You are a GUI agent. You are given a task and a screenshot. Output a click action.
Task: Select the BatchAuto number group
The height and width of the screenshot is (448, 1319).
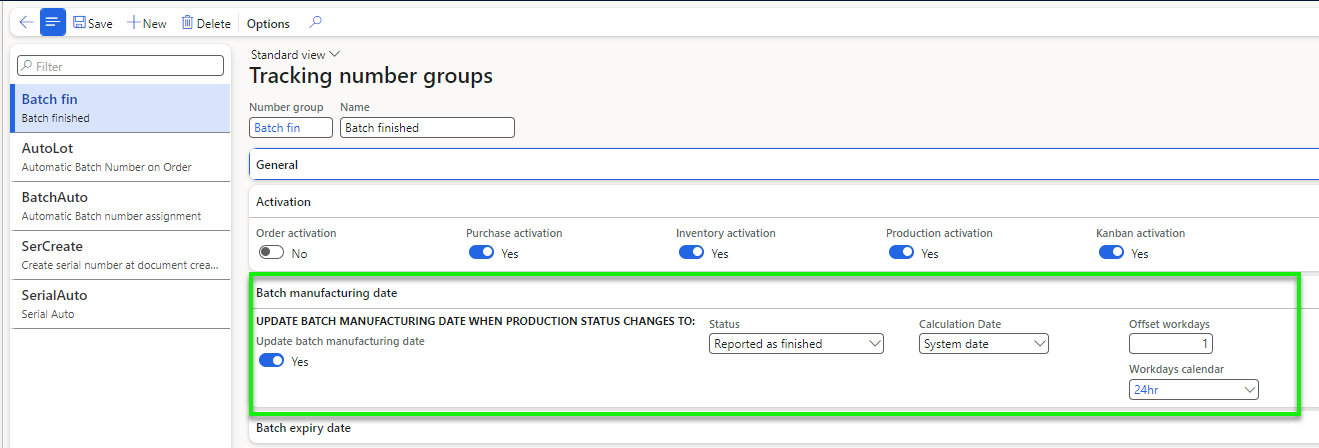point(120,206)
